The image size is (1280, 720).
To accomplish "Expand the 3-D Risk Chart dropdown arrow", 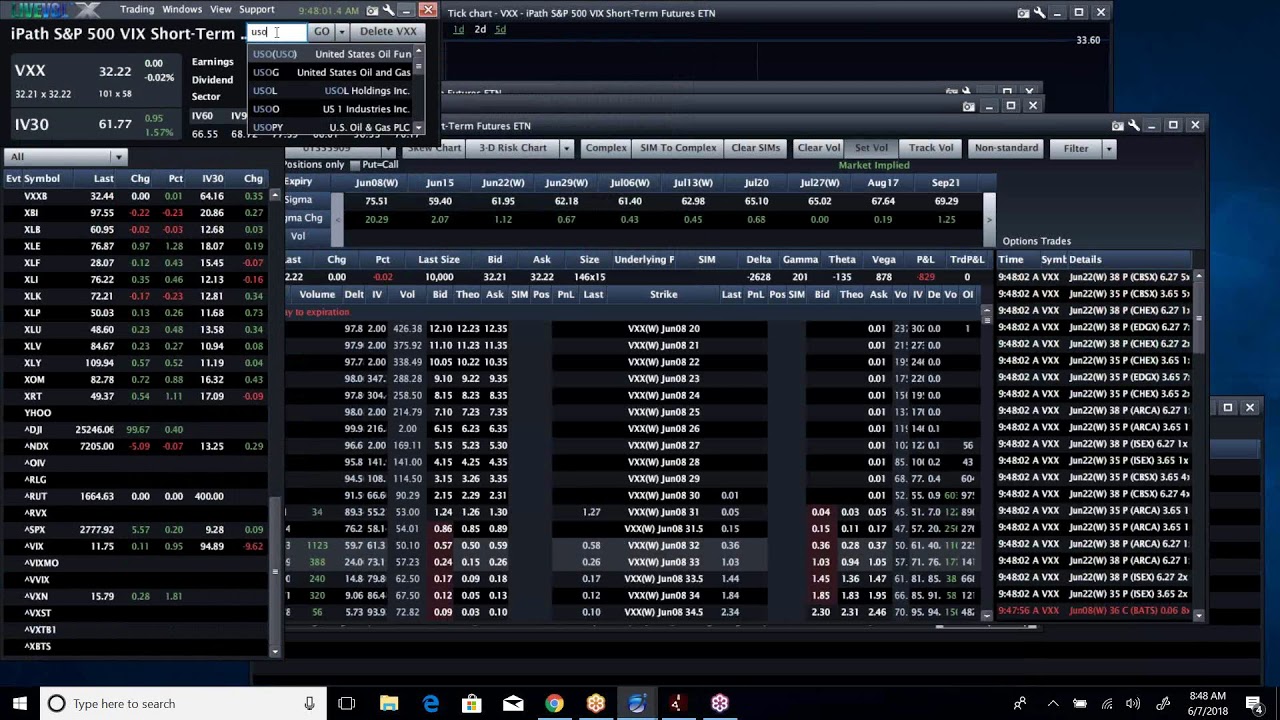I will point(566,148).
